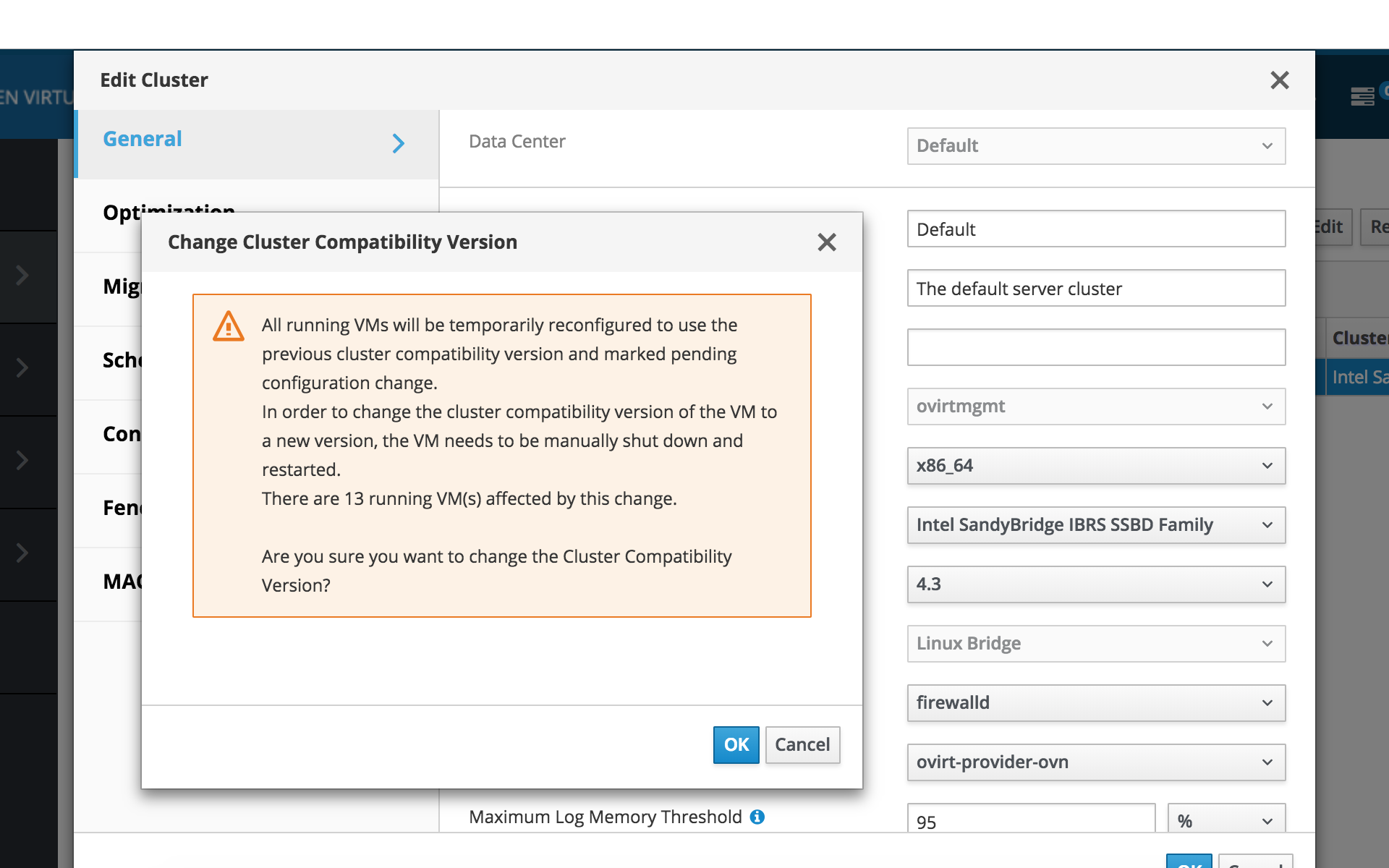Click the tasks list icon in the header
1389x868 pixels.
tap(1362, 96)
